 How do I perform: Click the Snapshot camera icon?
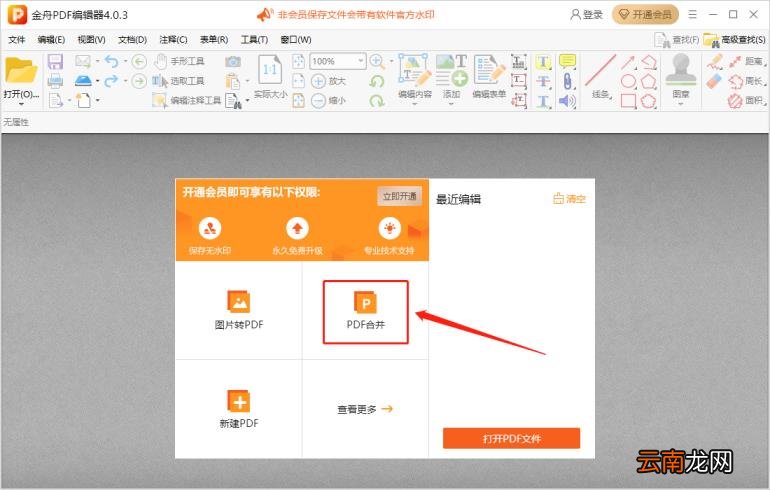click(x=233, y=61)
